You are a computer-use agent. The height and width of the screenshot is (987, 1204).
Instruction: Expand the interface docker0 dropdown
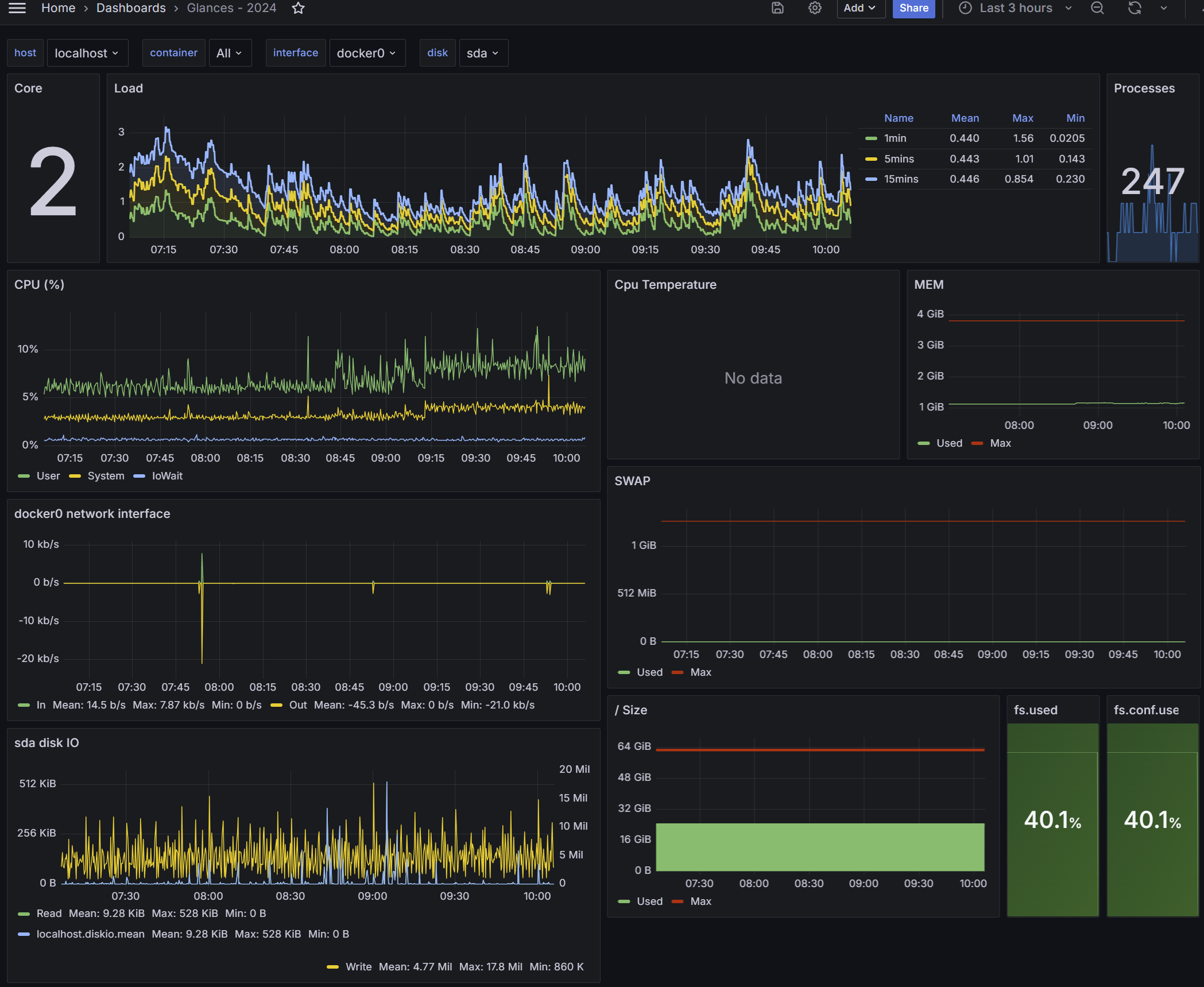[x=366, y=53]
